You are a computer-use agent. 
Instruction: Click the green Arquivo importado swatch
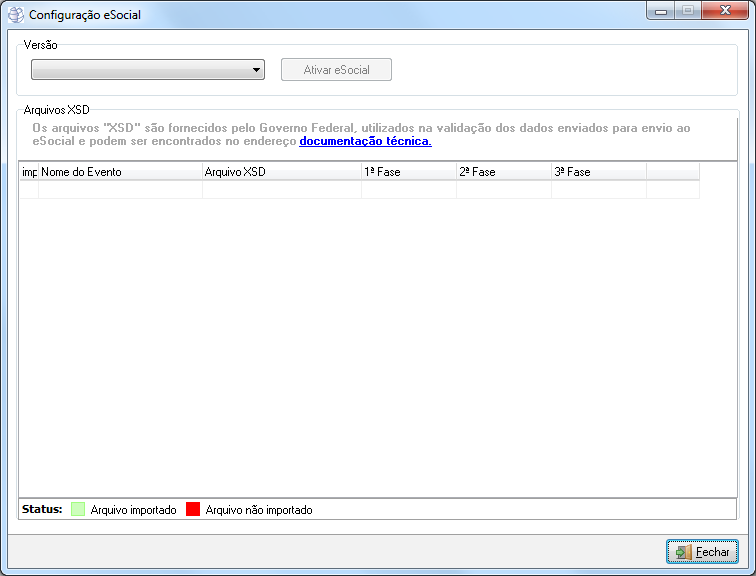point(77,510)
